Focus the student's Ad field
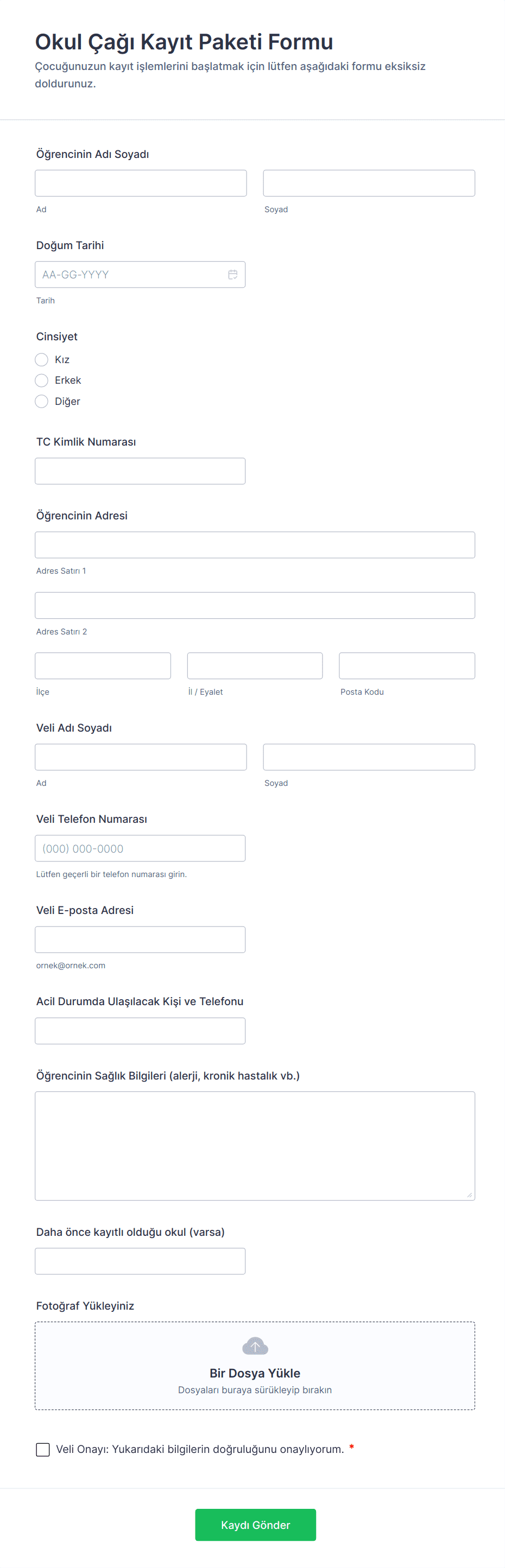The width and height of the screenshot is (505, 1568). tap(141, 183)
